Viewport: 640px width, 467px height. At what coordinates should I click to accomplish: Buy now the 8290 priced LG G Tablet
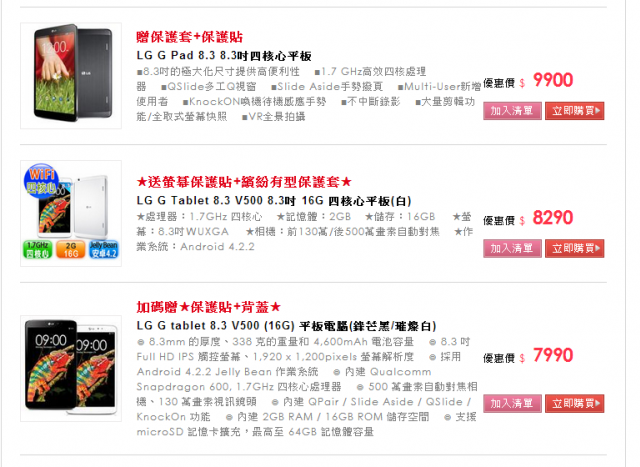pos(575,248)
